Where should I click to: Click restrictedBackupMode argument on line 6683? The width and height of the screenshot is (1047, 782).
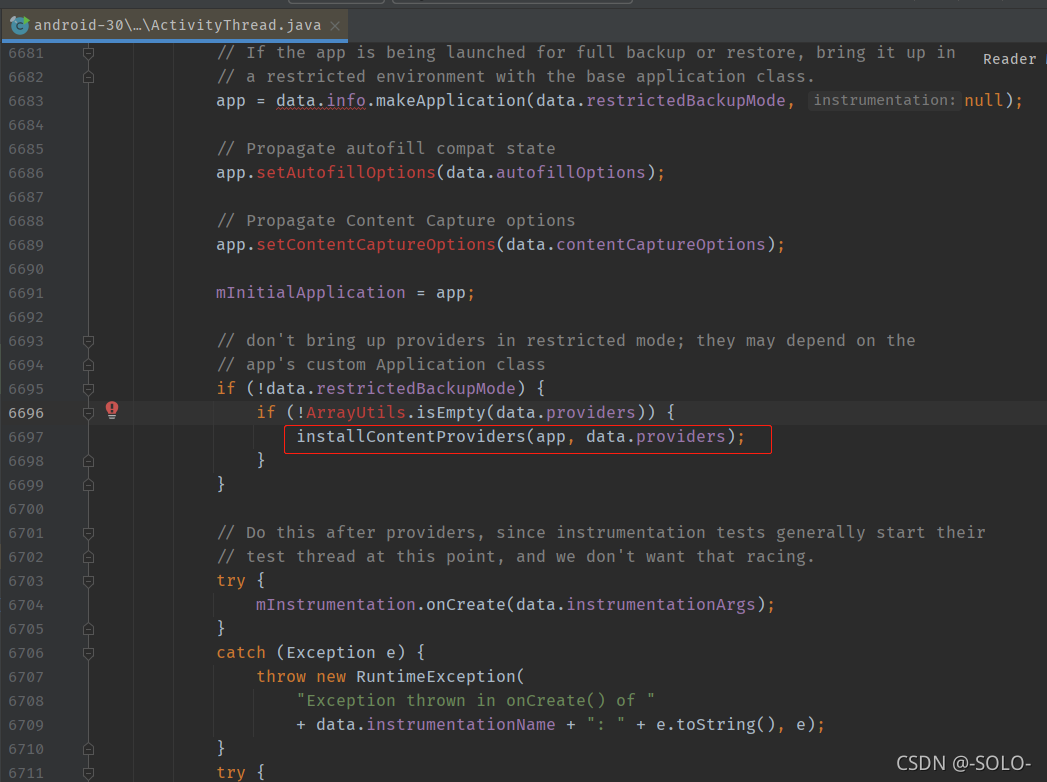(686, 101)
